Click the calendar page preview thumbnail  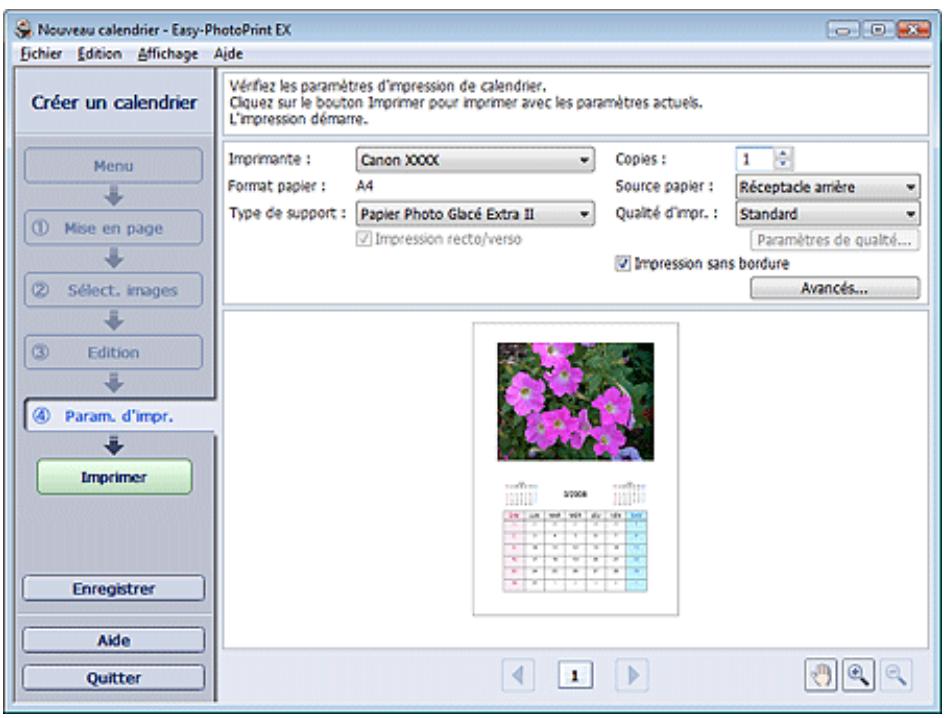[x=576, y=469]
